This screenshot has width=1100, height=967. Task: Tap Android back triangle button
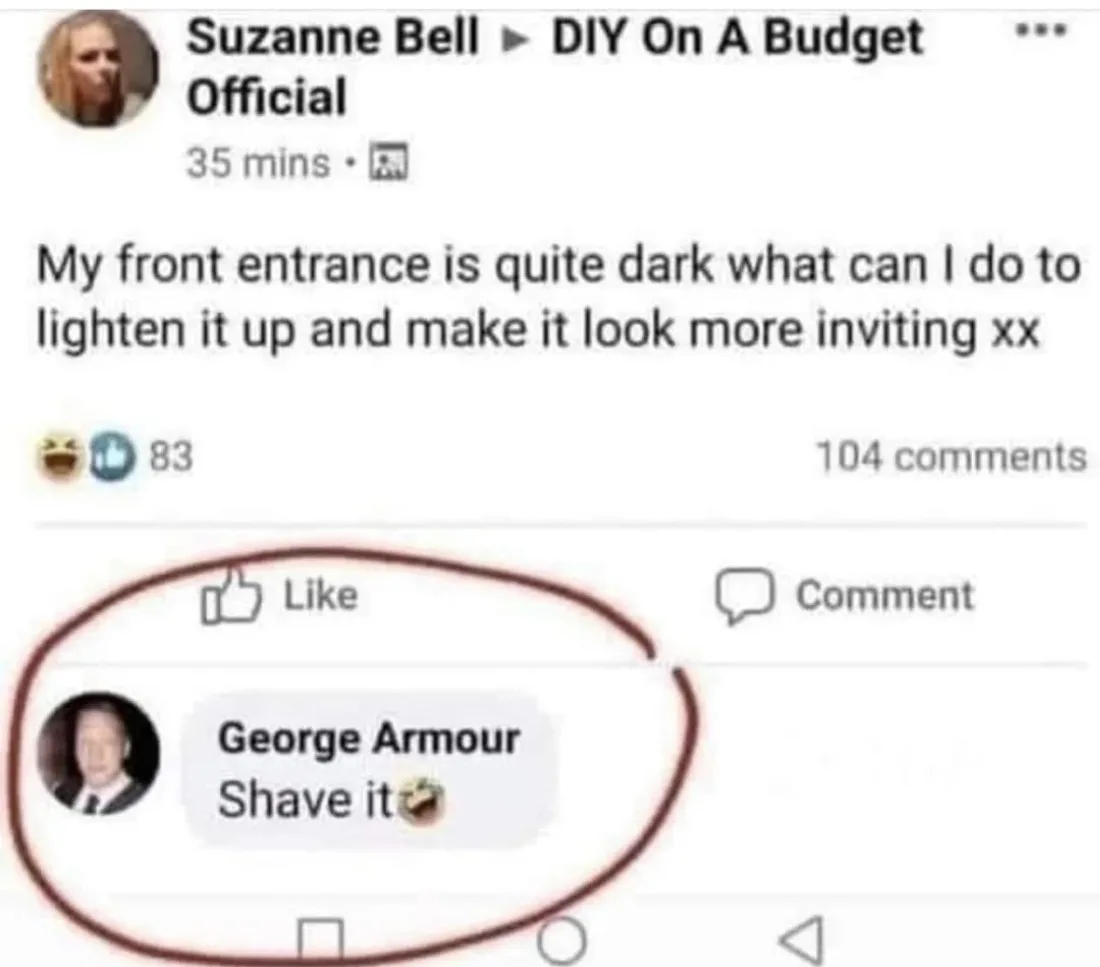801,940
